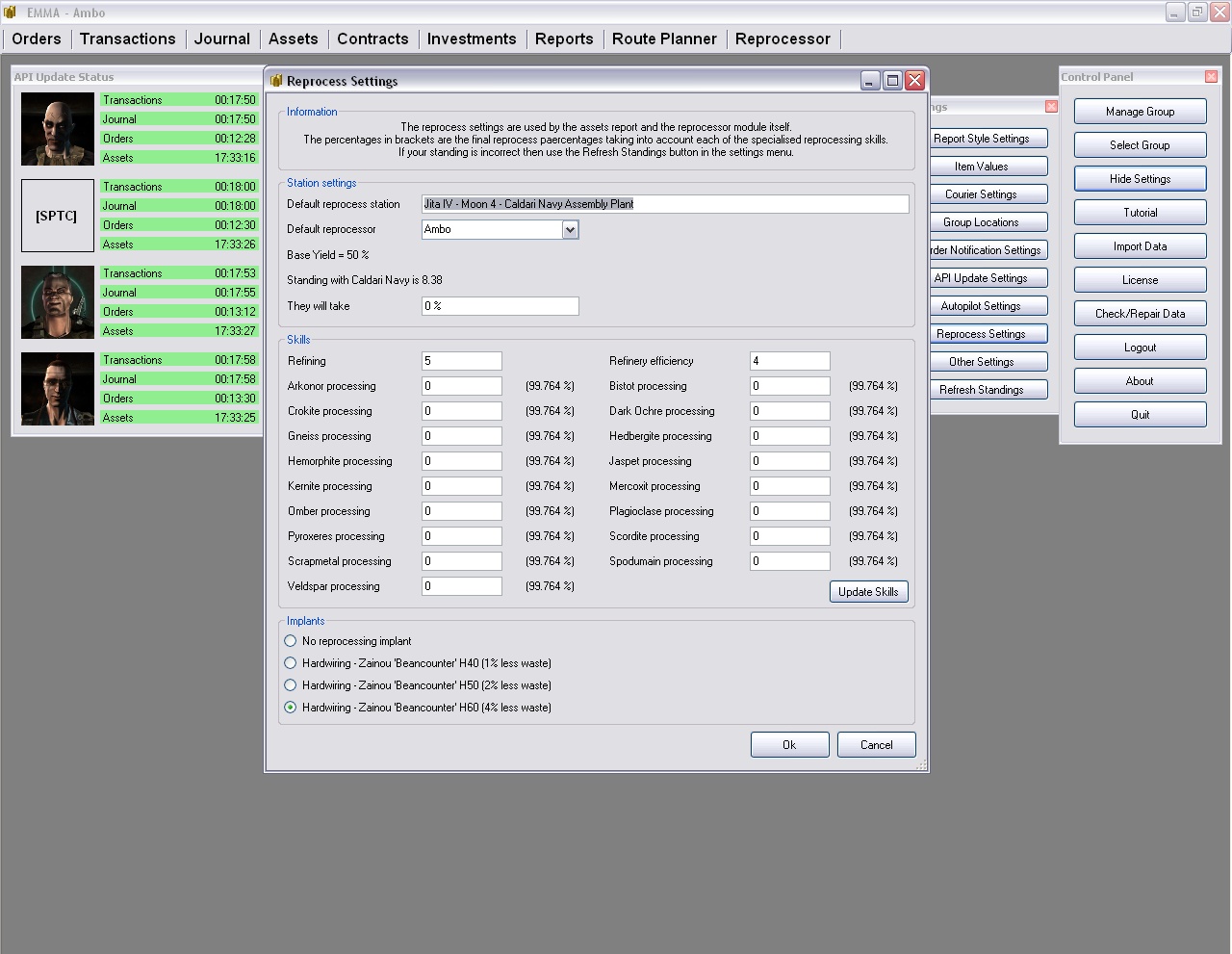Cancel the Reprocess Settings dialog

click(876, 745)
